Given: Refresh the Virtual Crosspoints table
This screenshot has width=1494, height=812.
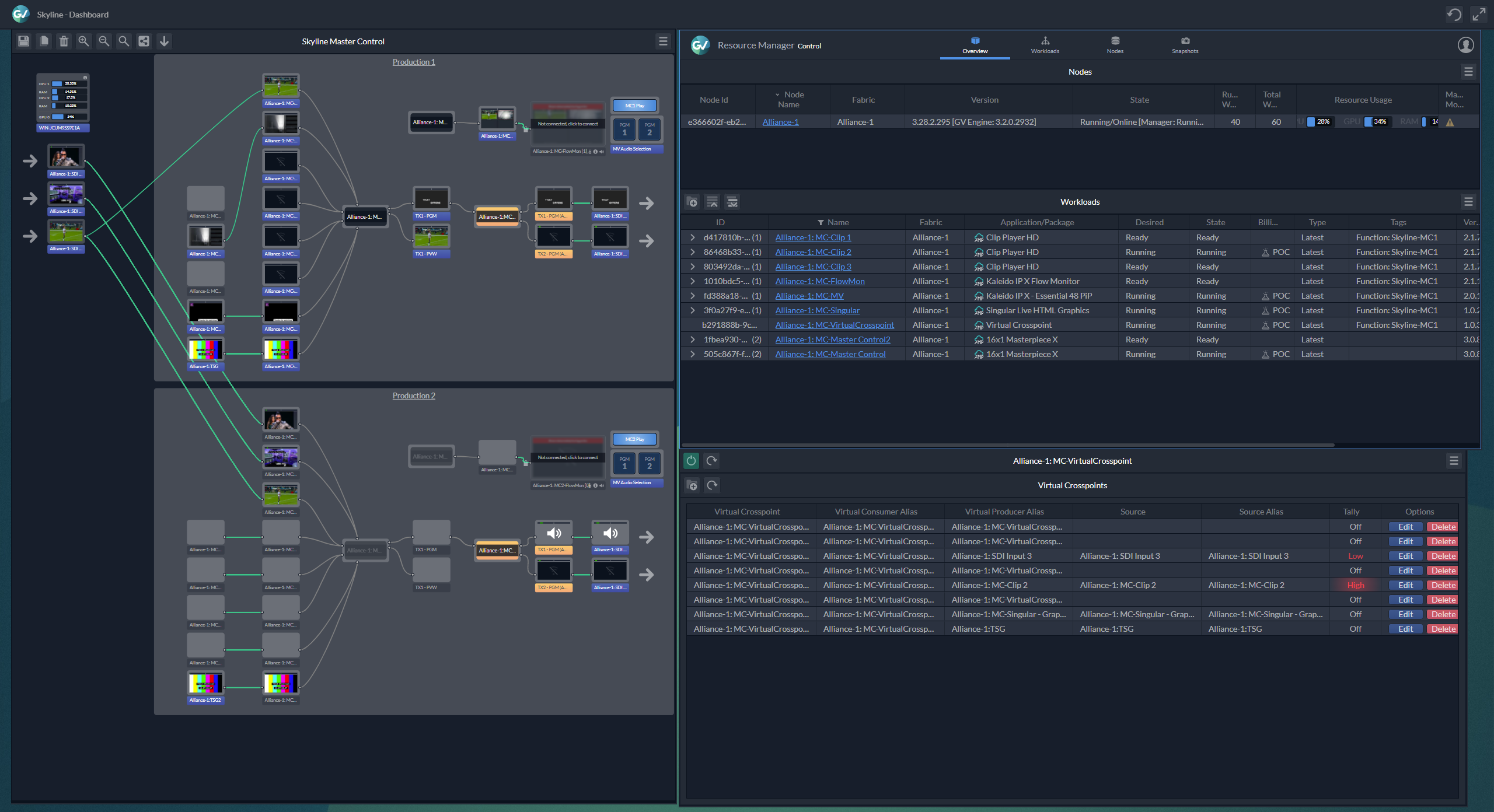Looking at the screenshot, I should click(712, 485).
